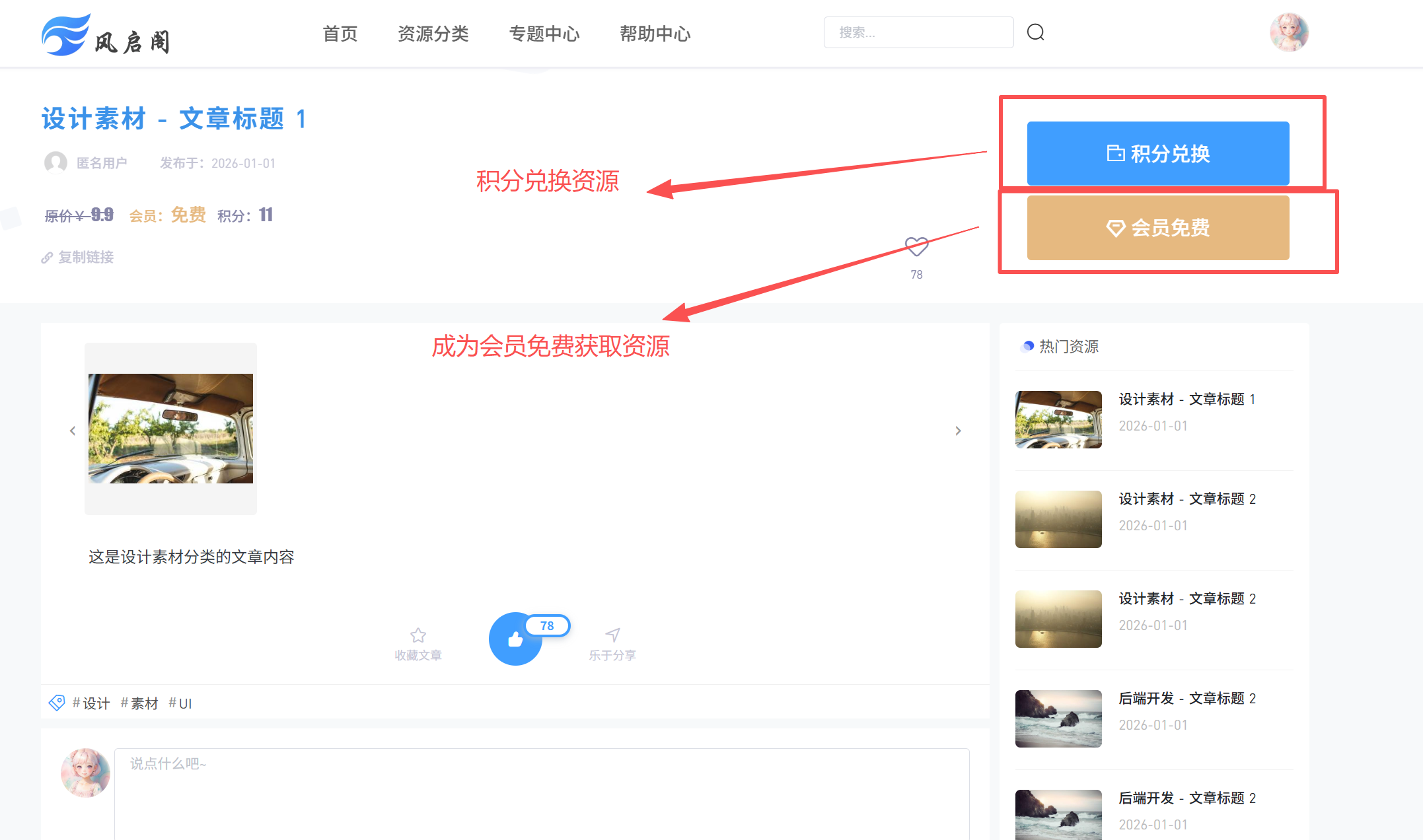
Task: Click the search magnifier icon
Action: point(1035,32)
